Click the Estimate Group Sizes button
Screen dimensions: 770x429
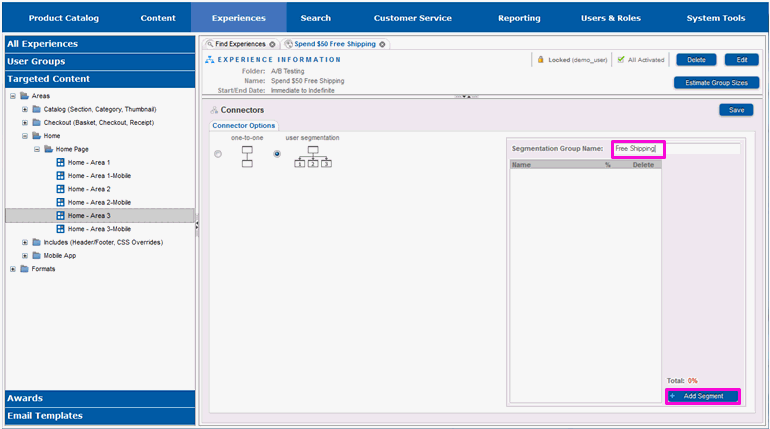(x=716, y=83)
